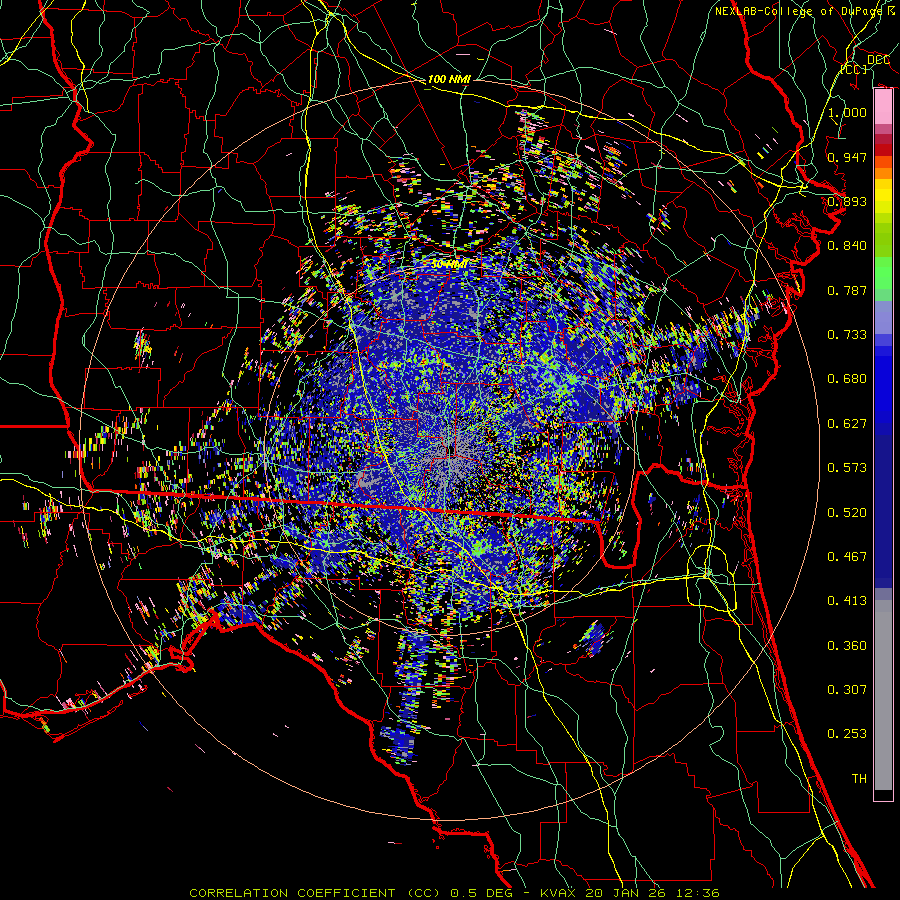This screenshot has height=900, width=900.
Task: Click the DEC label above the legend
Action: [878, 60]
